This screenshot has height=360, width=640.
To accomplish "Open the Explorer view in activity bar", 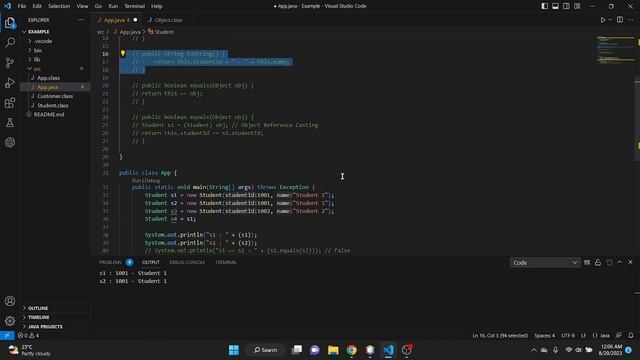I will click(10, 22).
